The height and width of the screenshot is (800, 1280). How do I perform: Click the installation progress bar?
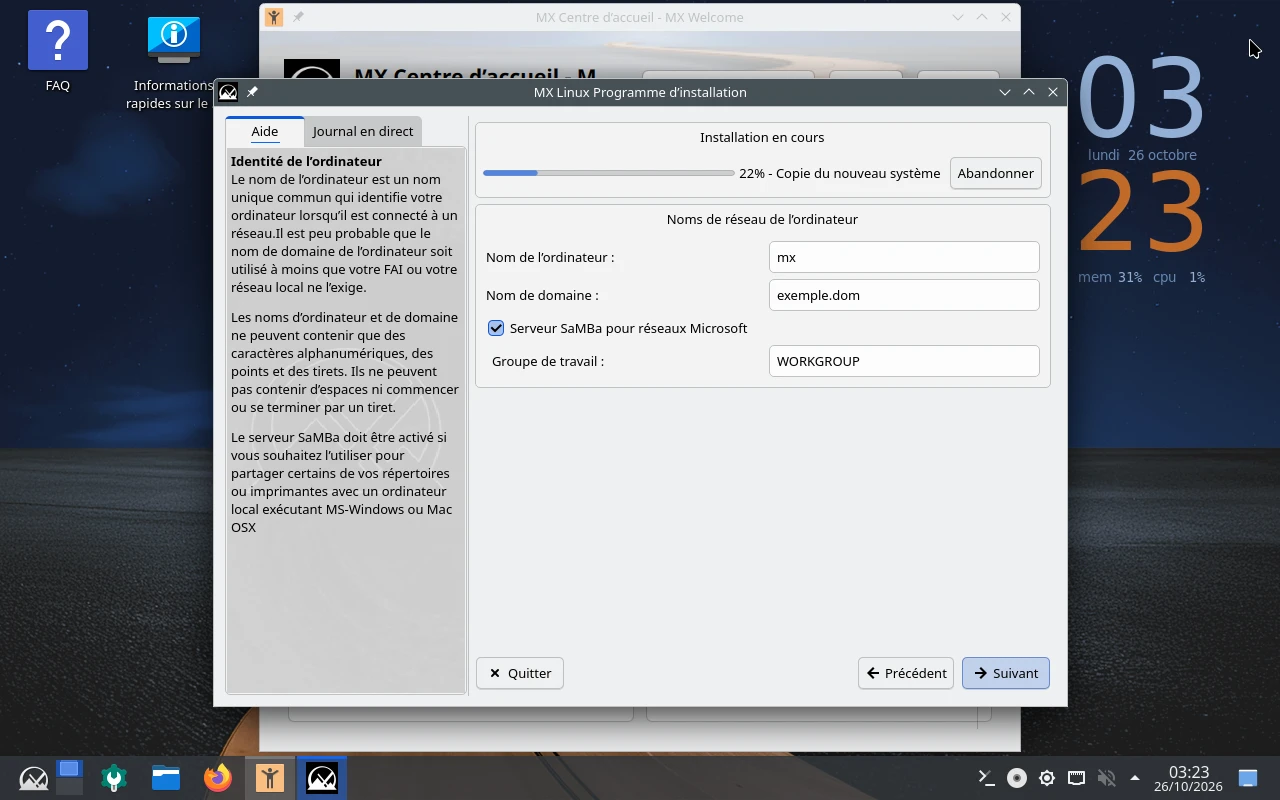[x=608, y=173]
